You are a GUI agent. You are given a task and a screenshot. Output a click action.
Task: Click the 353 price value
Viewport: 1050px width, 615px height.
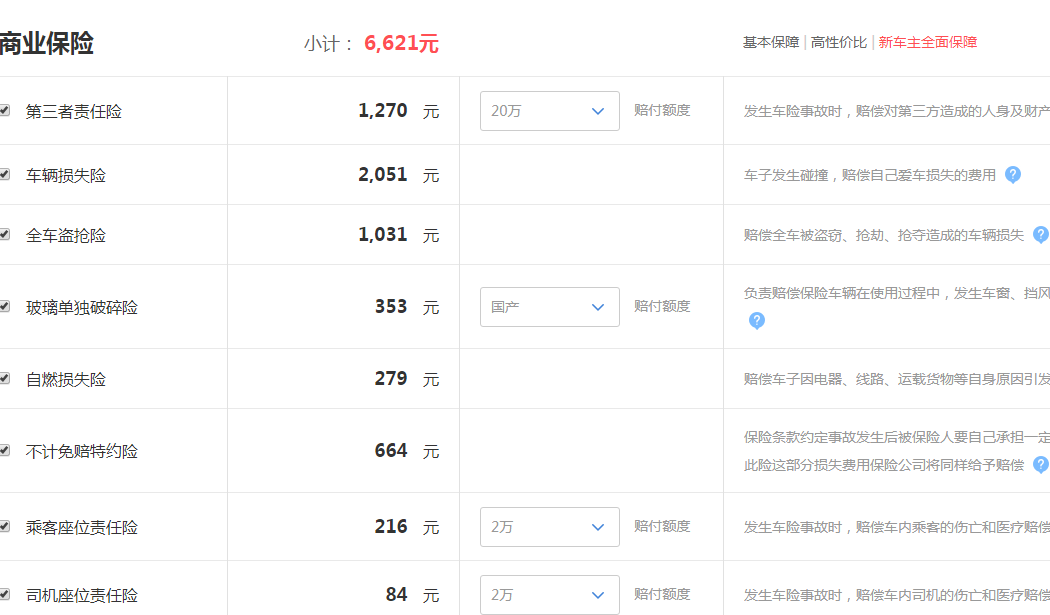coord(391,307)
